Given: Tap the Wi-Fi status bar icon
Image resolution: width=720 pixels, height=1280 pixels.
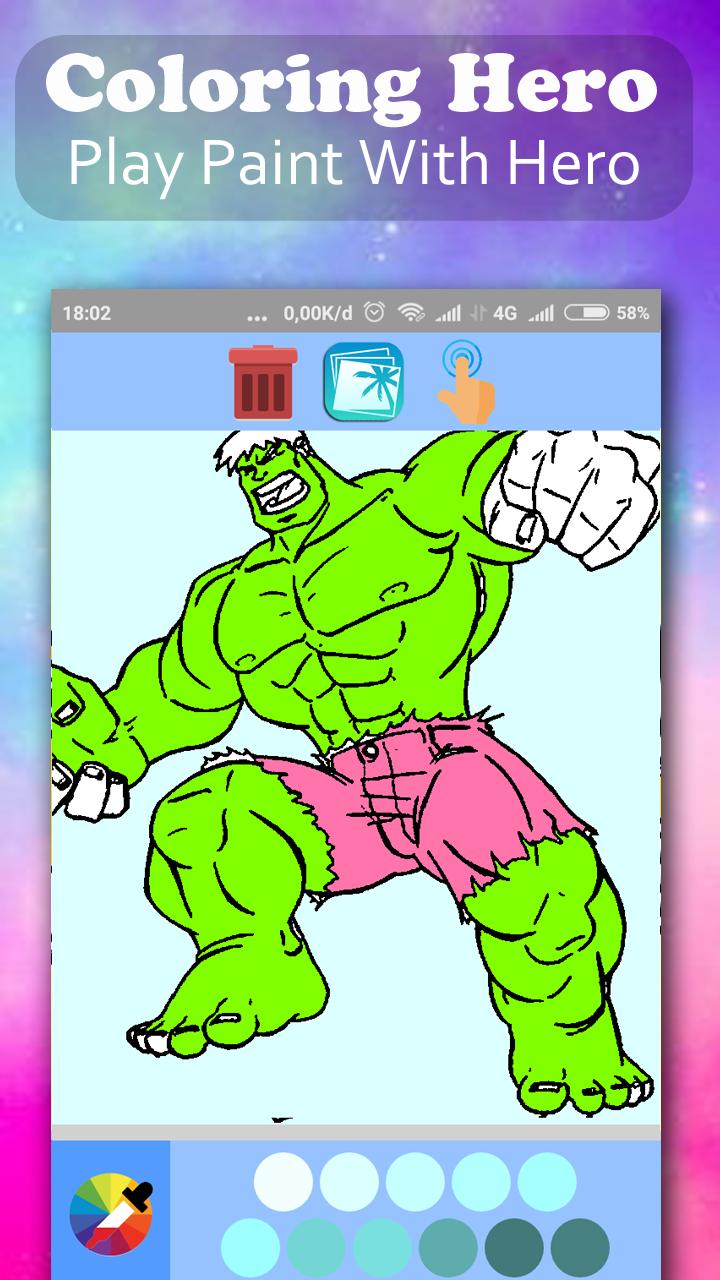Looking at the screenshot, I should tap(410, 313).
